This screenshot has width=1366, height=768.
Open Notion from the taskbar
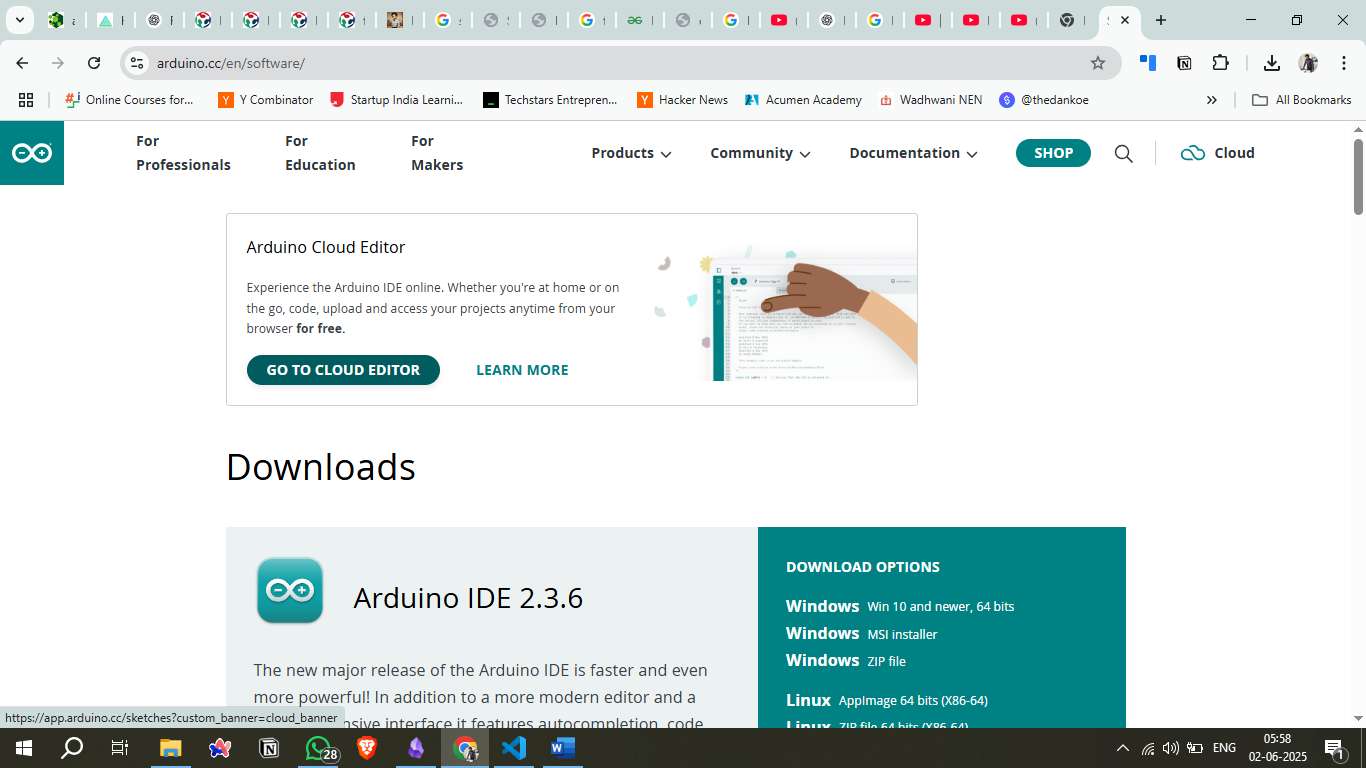[269, 748]
